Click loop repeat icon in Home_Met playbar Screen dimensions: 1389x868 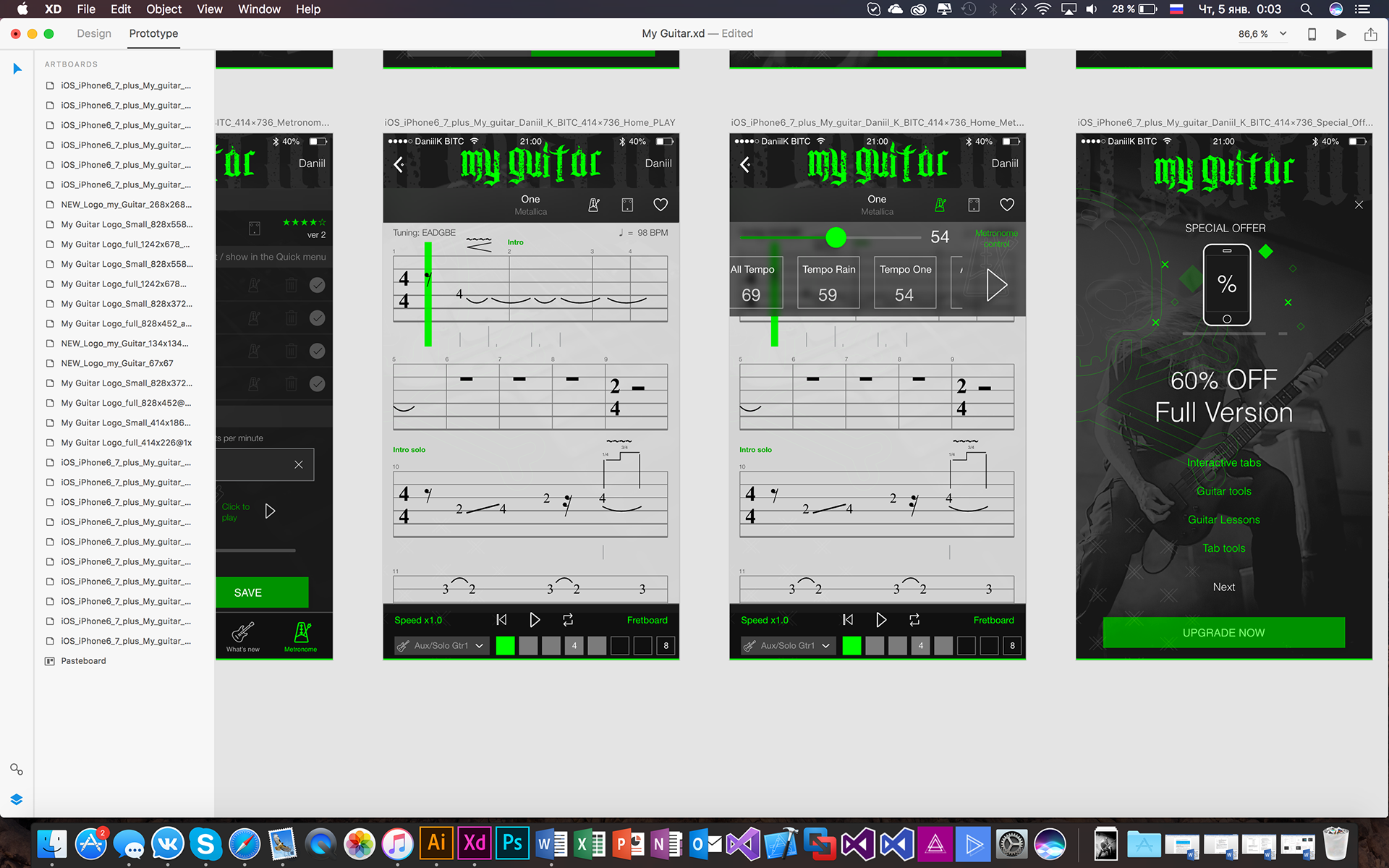(914, 620)
